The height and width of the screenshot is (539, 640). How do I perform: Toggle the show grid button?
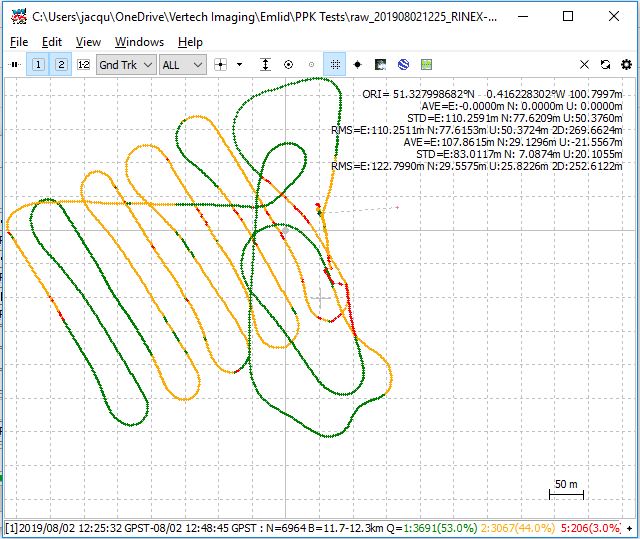(335, 64)
